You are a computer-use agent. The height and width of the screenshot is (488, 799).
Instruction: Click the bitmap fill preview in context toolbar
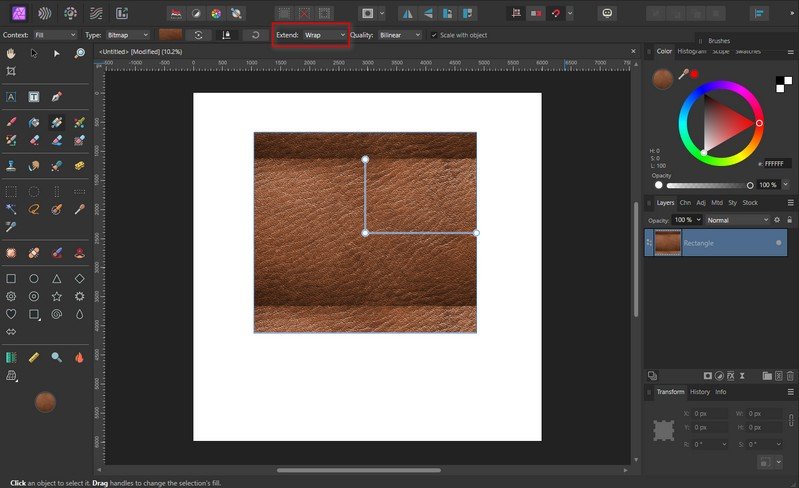(170, 35)
